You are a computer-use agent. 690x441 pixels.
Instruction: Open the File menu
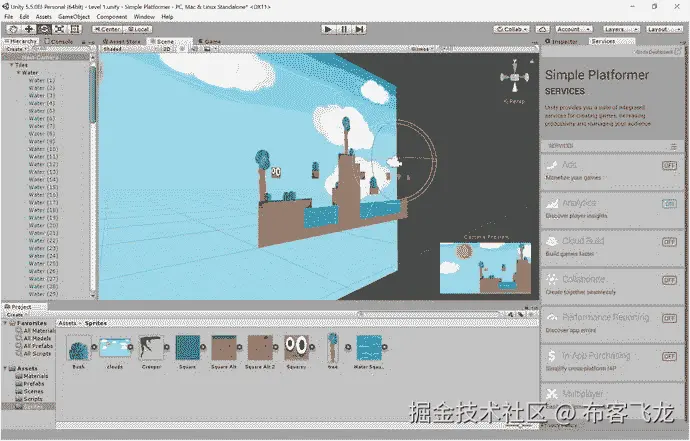coord(8,17)
